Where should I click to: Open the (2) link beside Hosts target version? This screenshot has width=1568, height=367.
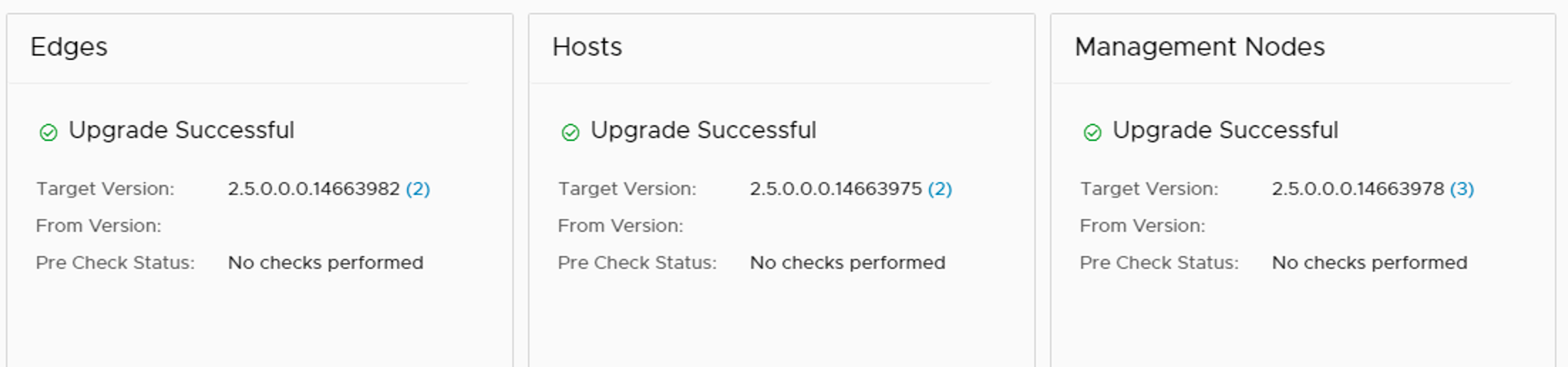(x=940, y=189)
